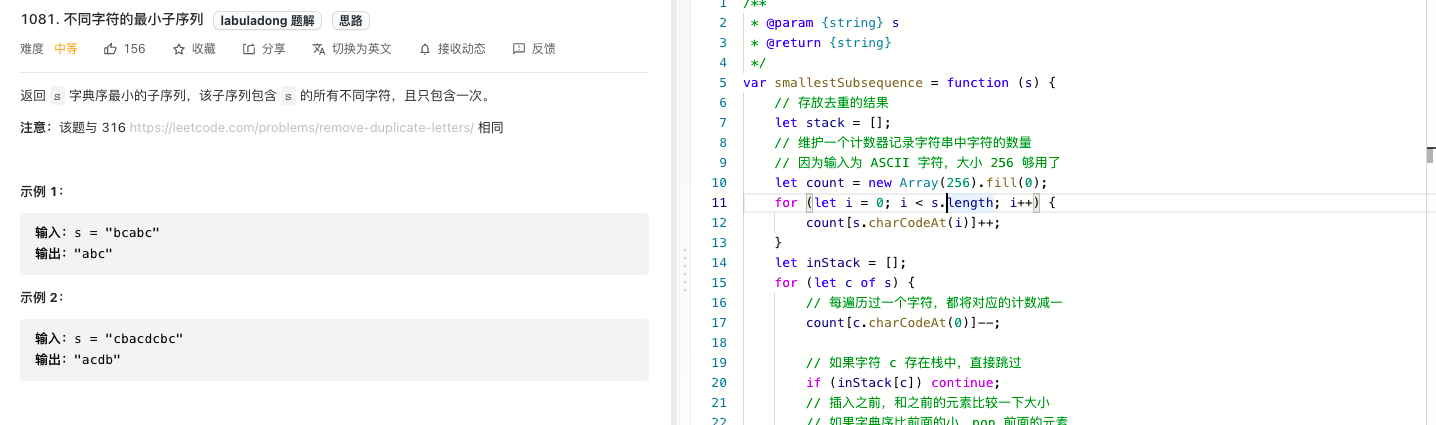
Task: Click the 'for (let c of s)' line
Action: 844,282
